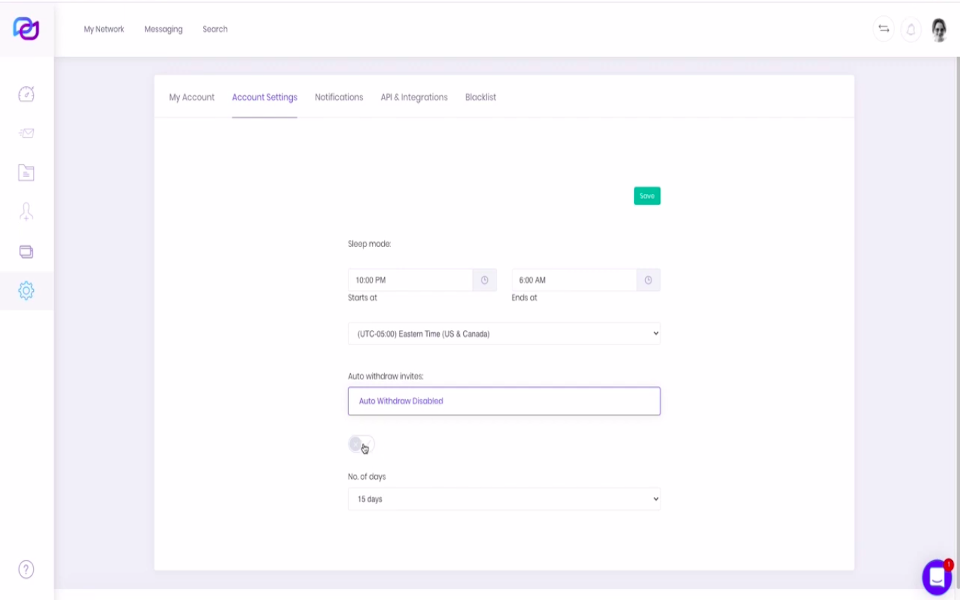Click the 'Starts at' label
960x600 pixels.
(362, 298)
